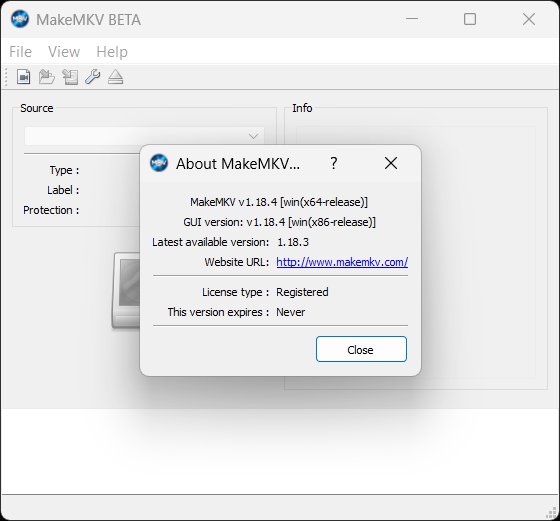Click the Backup disc toolbar icon
Screen dimensions: 560x521
pyautogui.click(x=70, y=77)
